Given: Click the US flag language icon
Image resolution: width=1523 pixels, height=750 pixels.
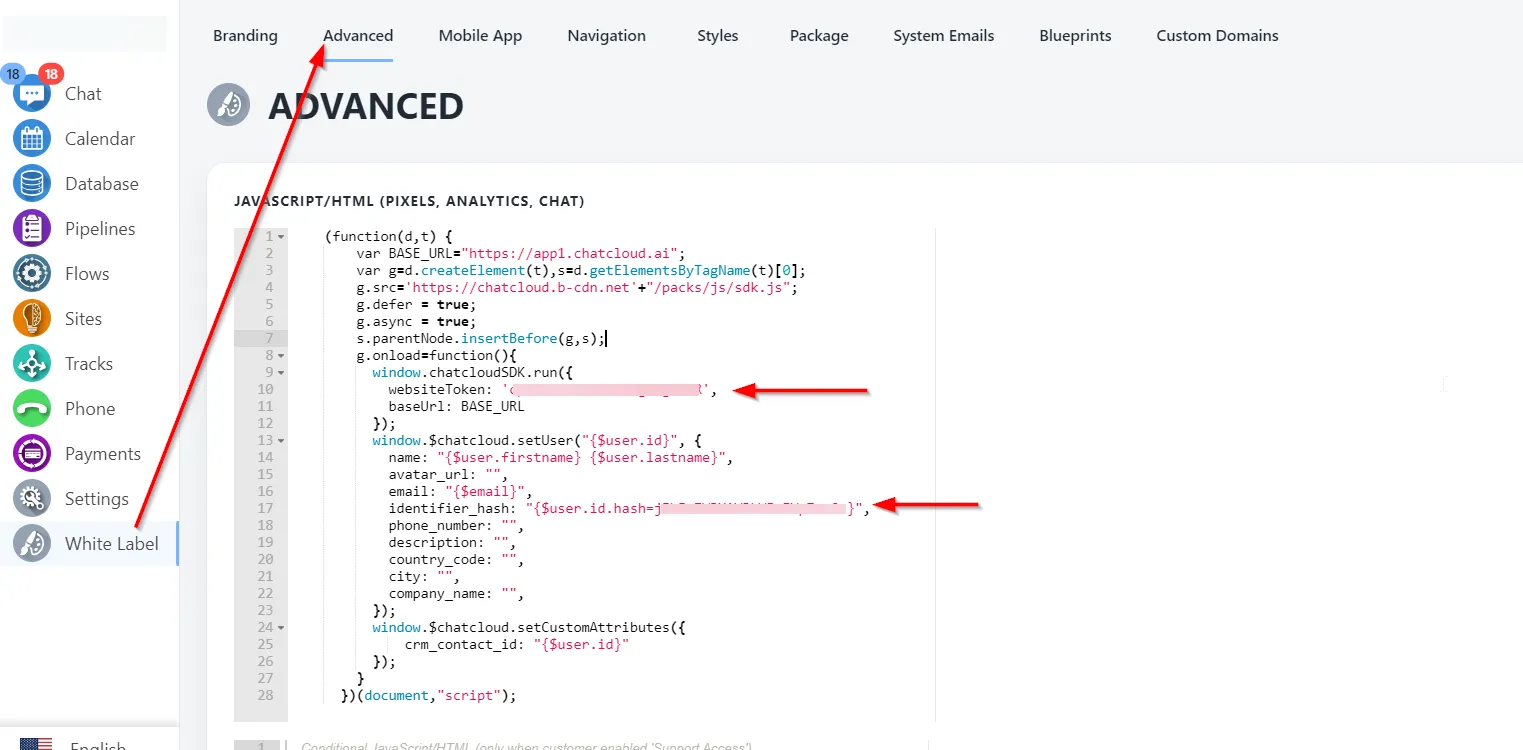Looking at the screenshot, I should (x=36, y=744).
